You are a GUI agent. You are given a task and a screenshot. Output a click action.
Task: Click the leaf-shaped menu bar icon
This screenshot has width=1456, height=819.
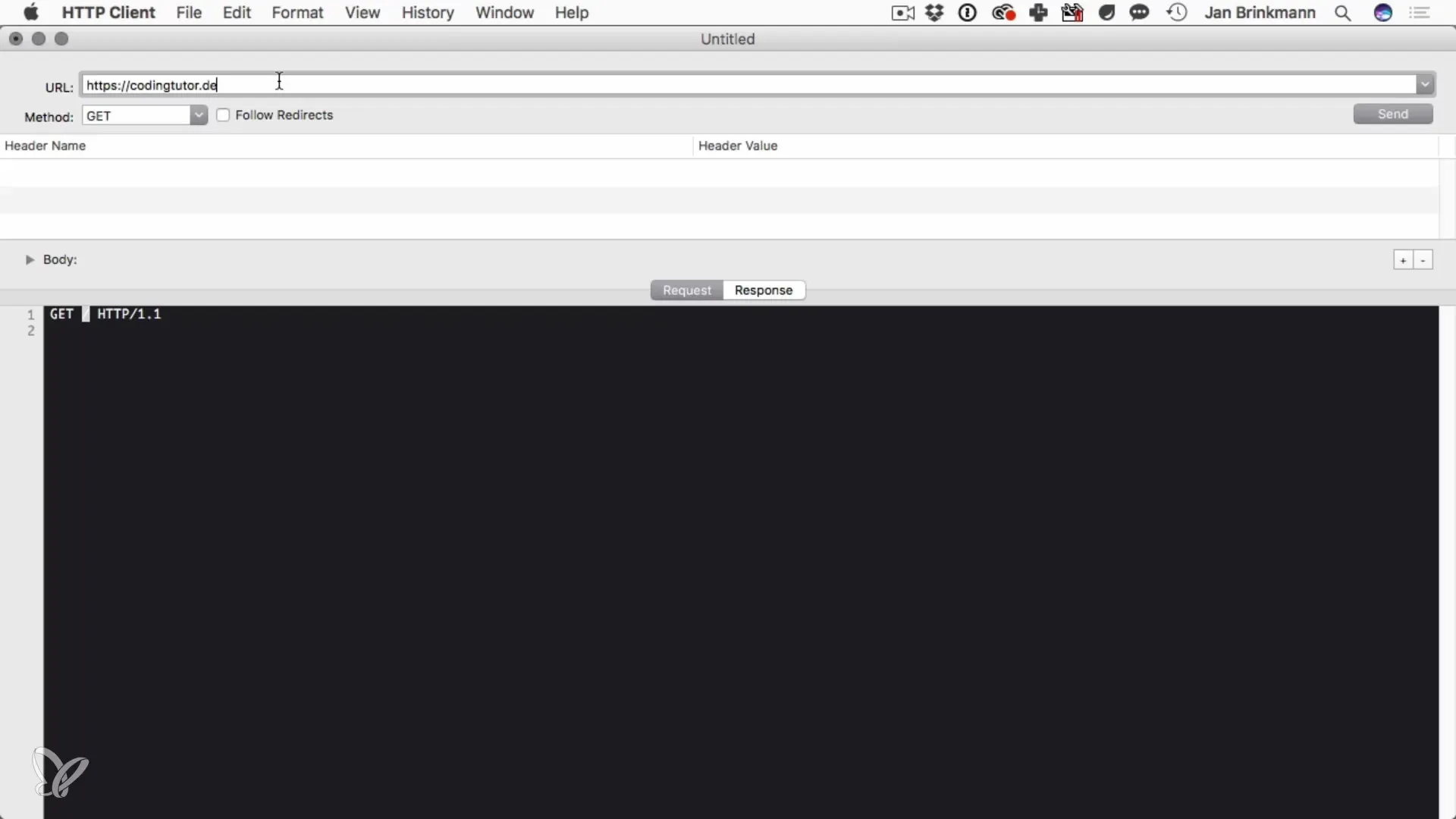pyautogui.click(x=1106, y=13)
